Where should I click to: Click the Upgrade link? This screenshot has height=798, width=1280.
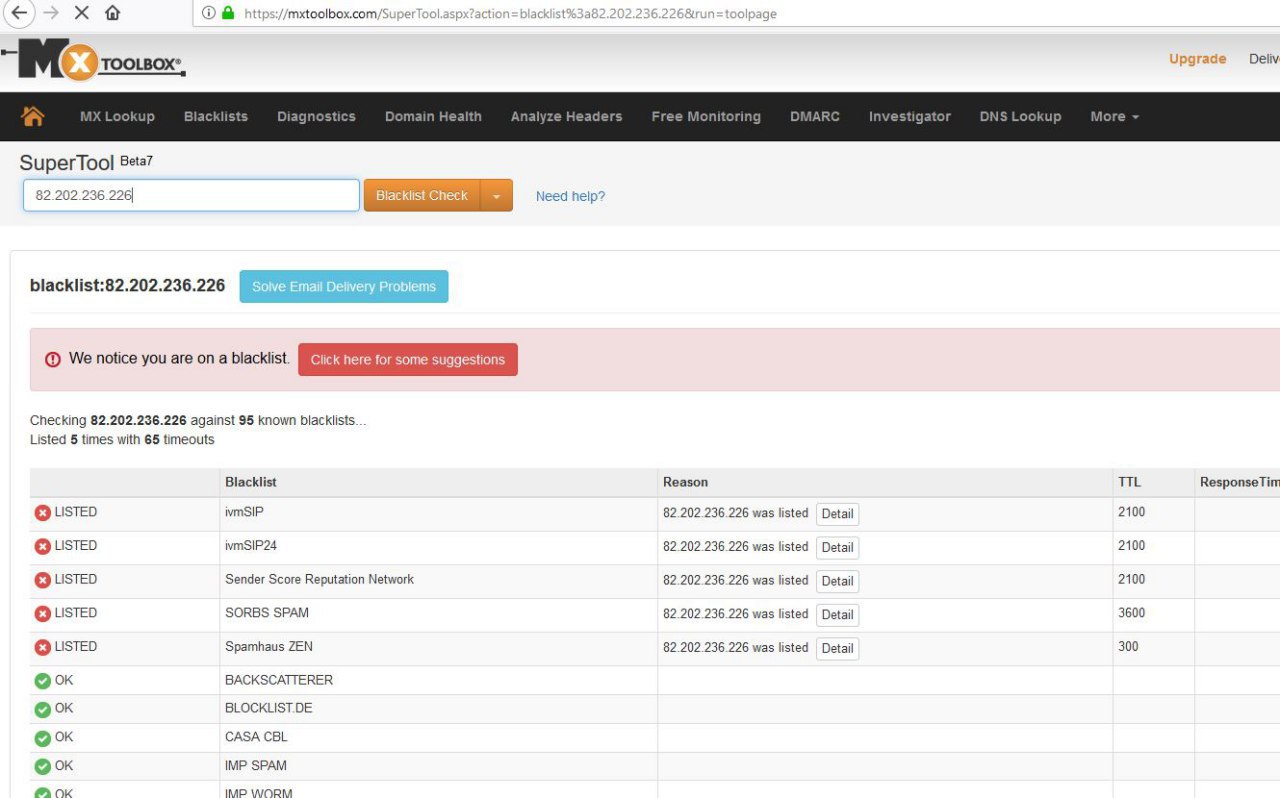[1197, 59]
